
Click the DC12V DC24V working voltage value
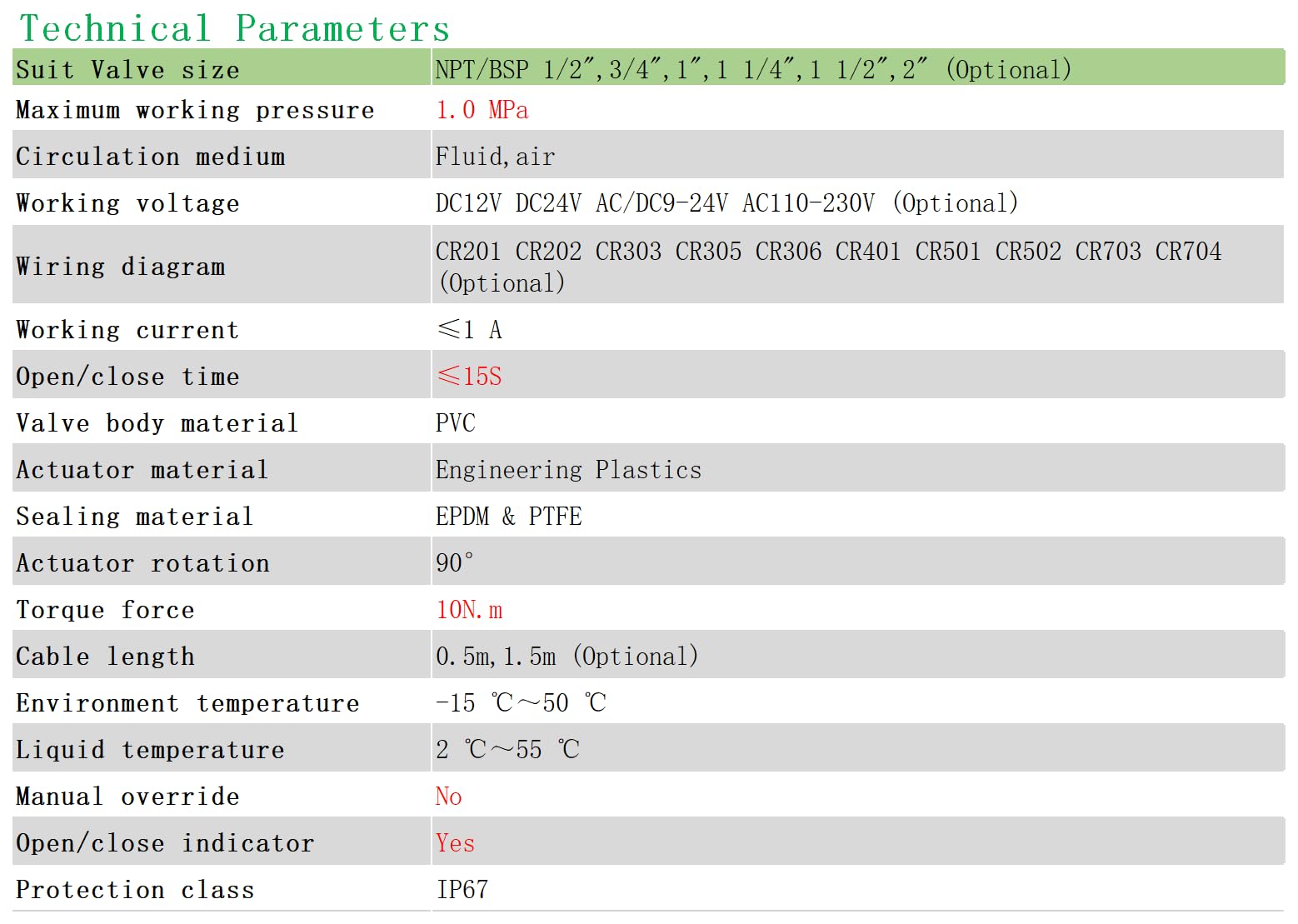[x=726, y=203]
